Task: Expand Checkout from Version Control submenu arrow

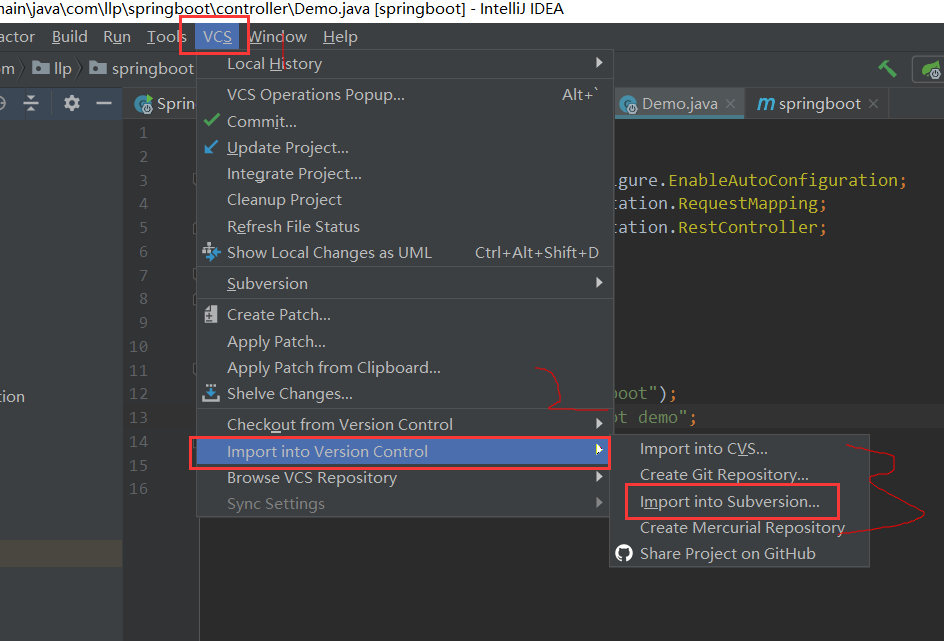Action: coord(598,424)
